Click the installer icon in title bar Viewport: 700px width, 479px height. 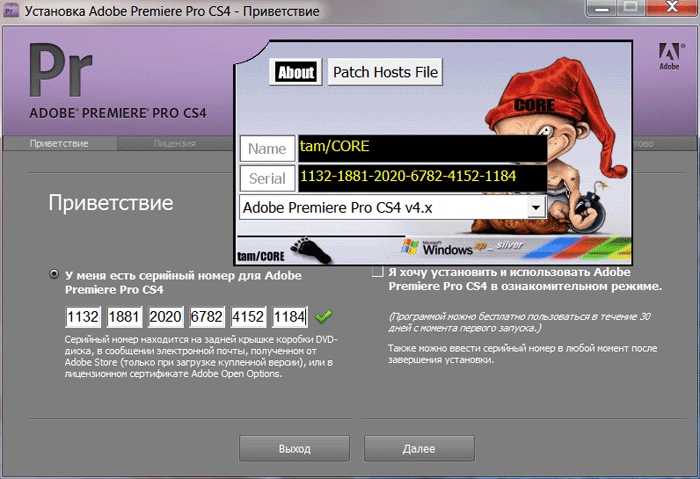click(x=11, y=9)
